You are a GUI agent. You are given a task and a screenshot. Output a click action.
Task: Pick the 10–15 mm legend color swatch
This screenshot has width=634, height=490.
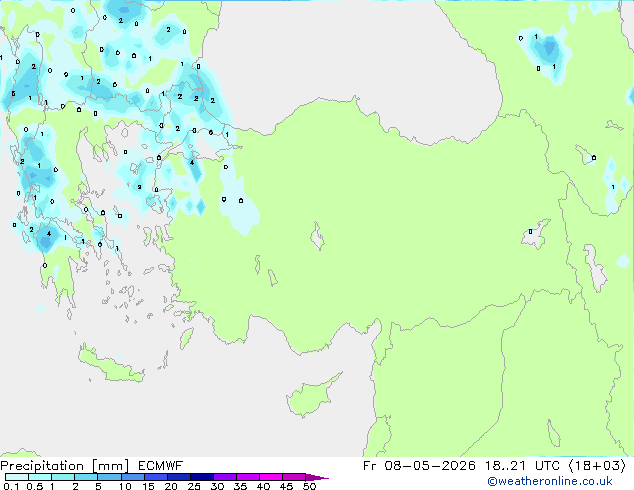pyautogui.click(x=132, y=477)
